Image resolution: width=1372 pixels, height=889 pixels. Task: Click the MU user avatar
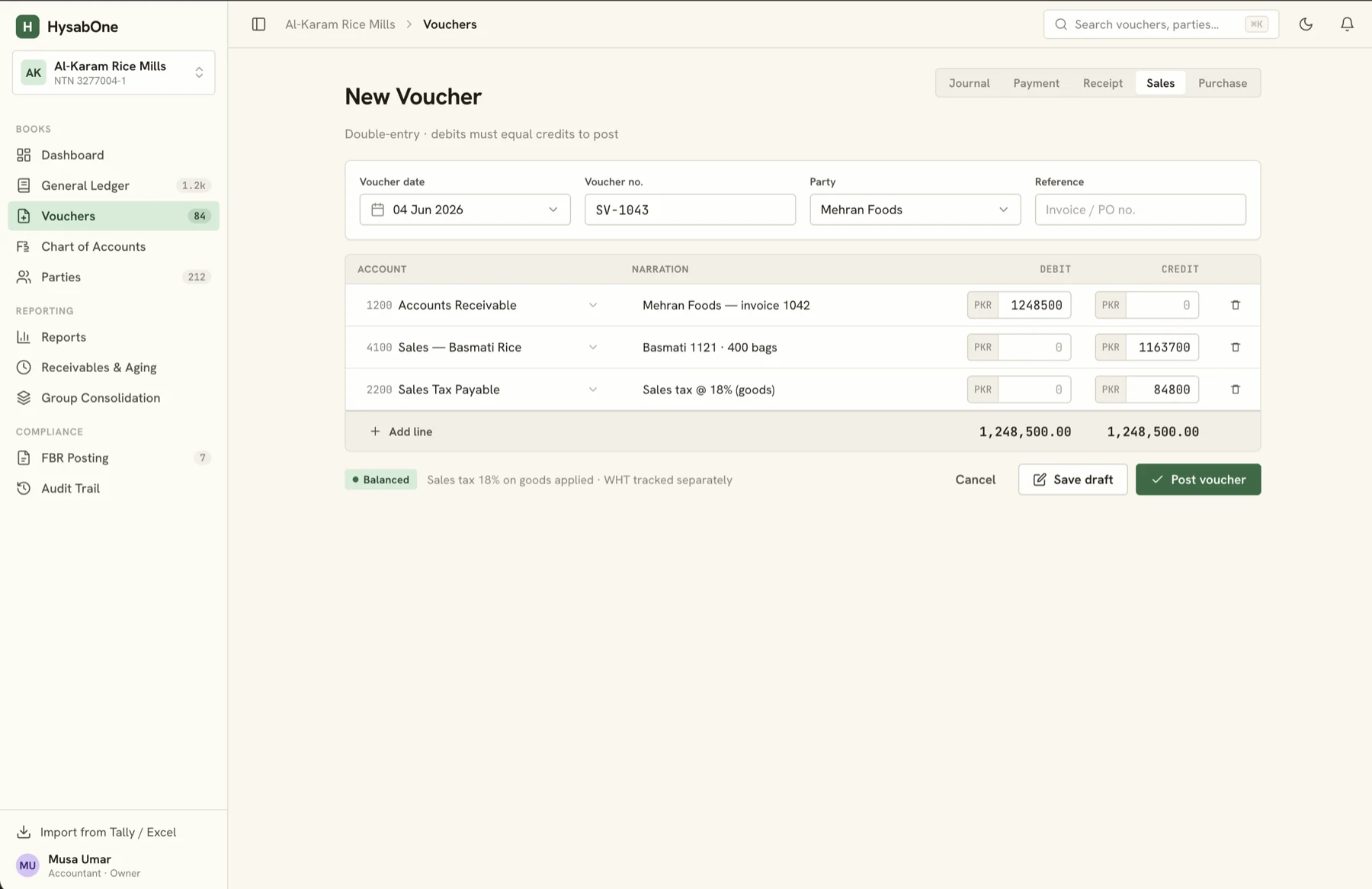point(27,865)
